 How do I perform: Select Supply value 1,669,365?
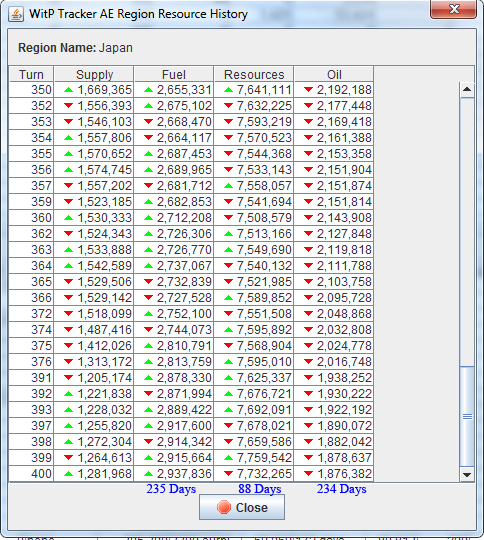click(x=94, y=90)
